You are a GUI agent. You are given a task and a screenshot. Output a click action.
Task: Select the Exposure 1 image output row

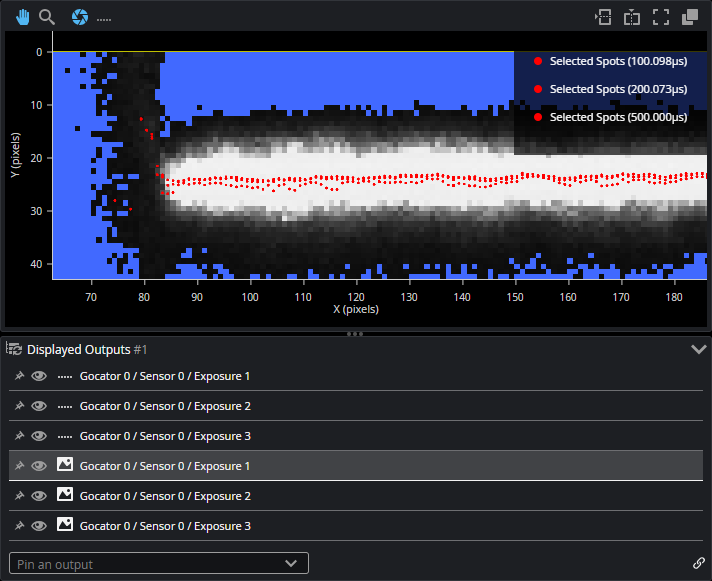(165, 466)
